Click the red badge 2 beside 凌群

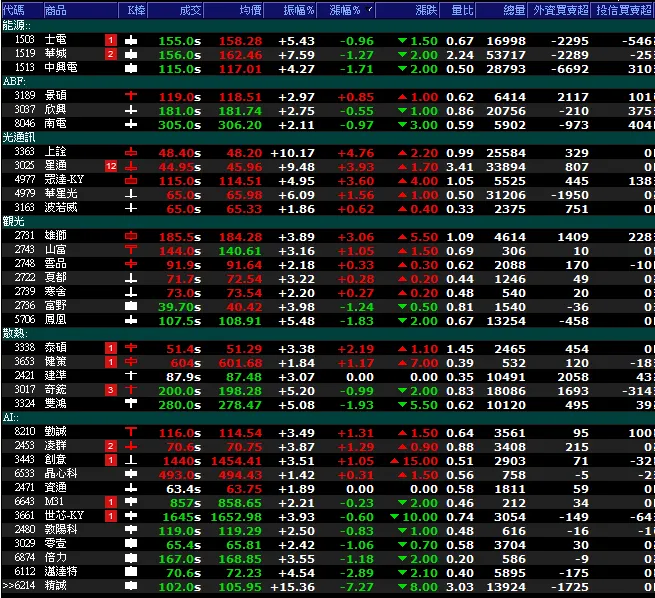pos(111,446)
